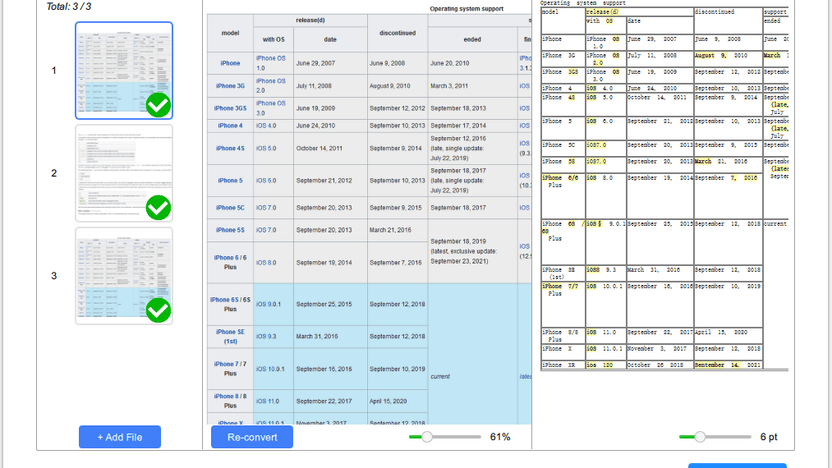Click the iOS 8.0 link
This screenshot has width=832, height=468.
[266, 263]
